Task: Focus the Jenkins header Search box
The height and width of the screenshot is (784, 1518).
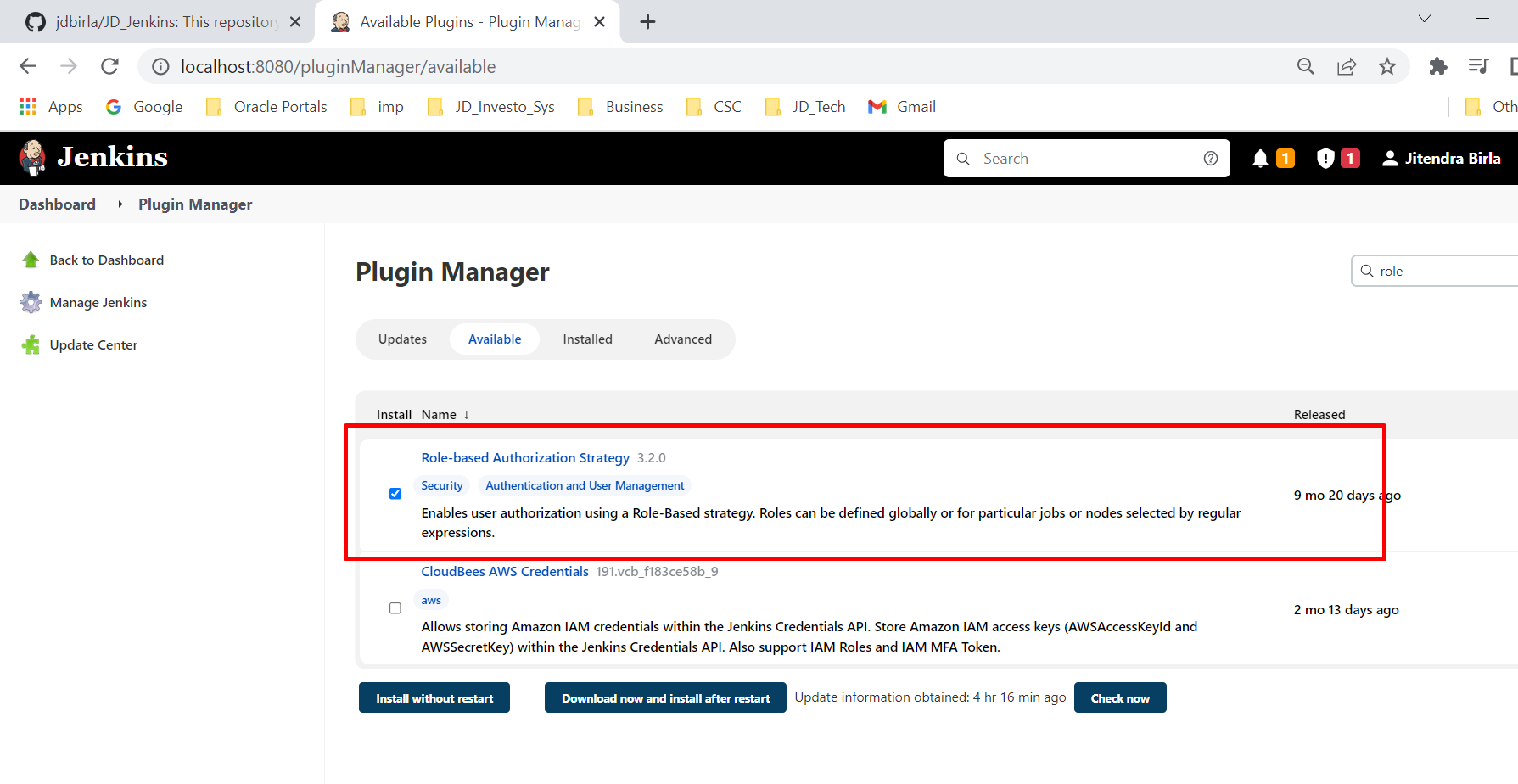Action: [x=1086, y=159]
